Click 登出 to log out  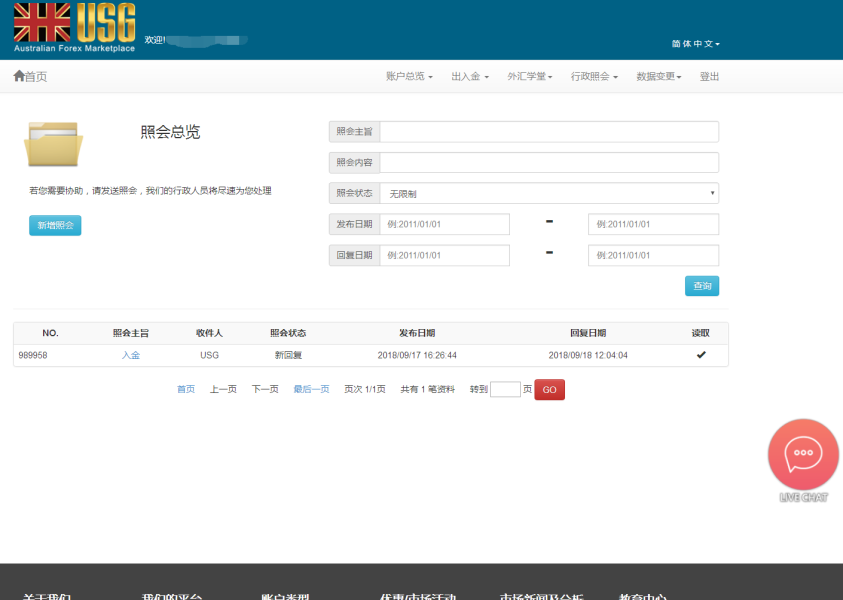709,77
